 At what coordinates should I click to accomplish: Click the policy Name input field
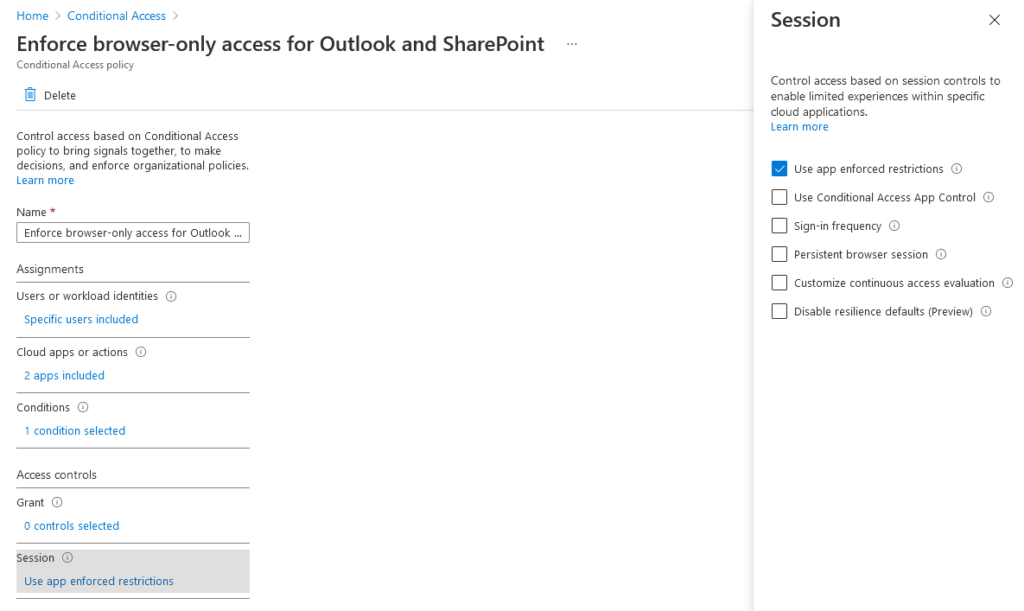[133, 233]
